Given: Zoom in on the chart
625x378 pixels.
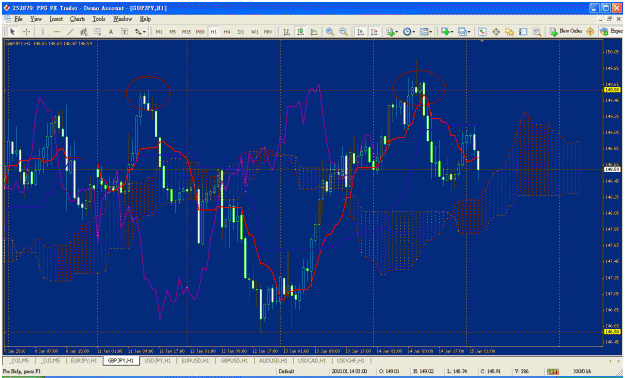Looking at the screenshot, I should click(330, 32).
